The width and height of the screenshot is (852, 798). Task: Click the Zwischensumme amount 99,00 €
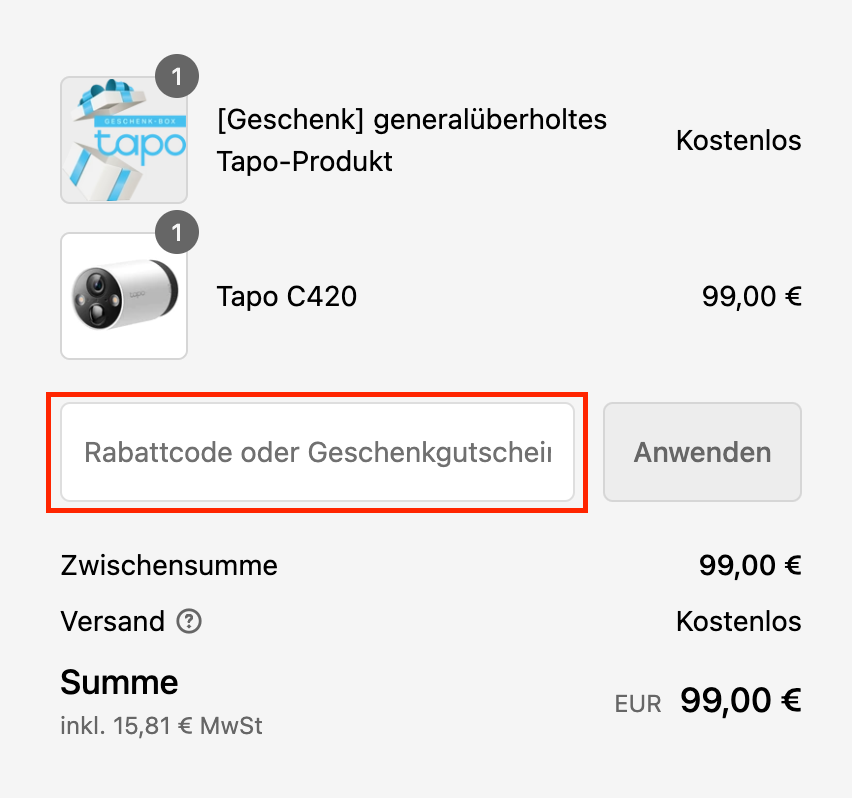coord(750,566)
